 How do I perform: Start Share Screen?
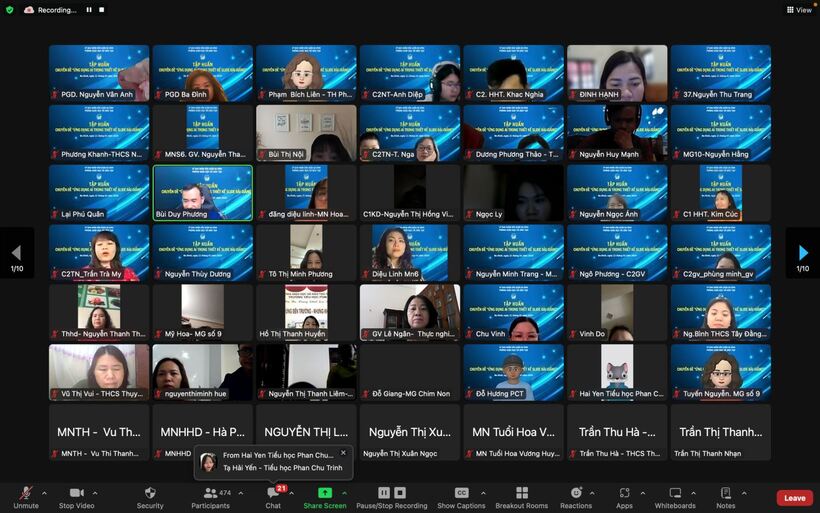coord(325,496)
